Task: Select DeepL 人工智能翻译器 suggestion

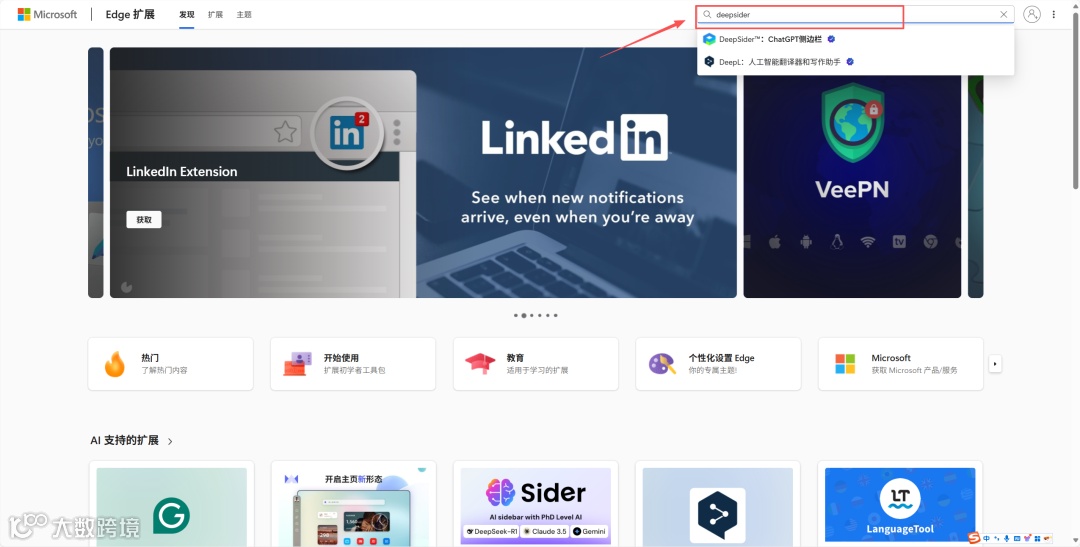Action: [x=855, y=62]
